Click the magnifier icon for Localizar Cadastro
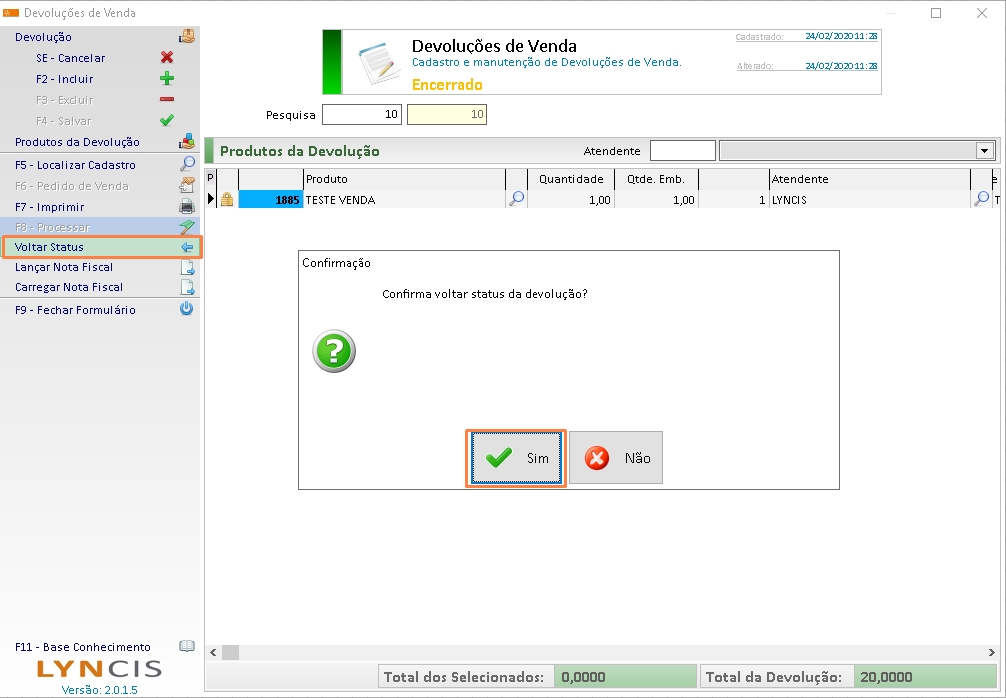 click(x=186, y=165)
